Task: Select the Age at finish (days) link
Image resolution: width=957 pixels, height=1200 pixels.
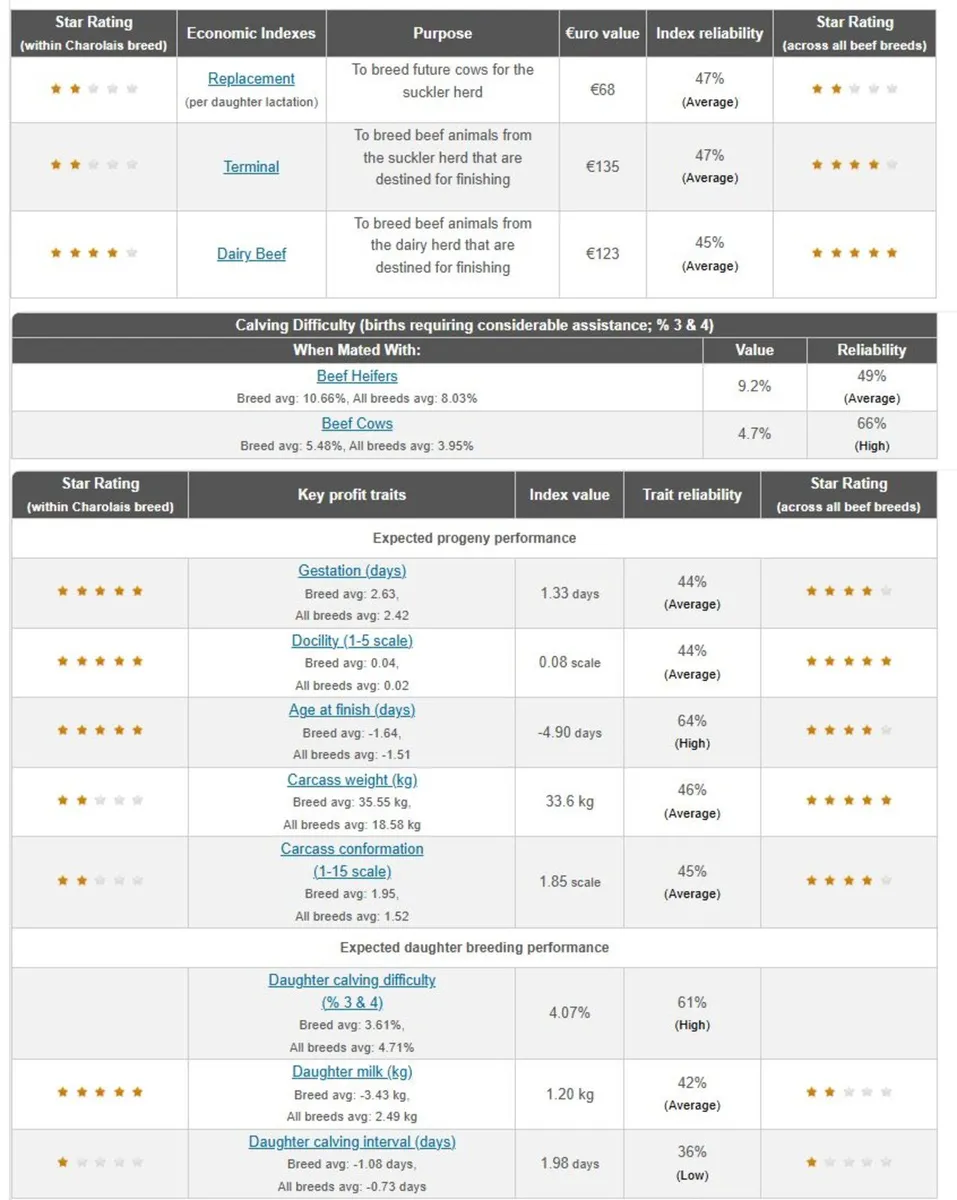Action: pyautogui.click(x=352, y=710)
